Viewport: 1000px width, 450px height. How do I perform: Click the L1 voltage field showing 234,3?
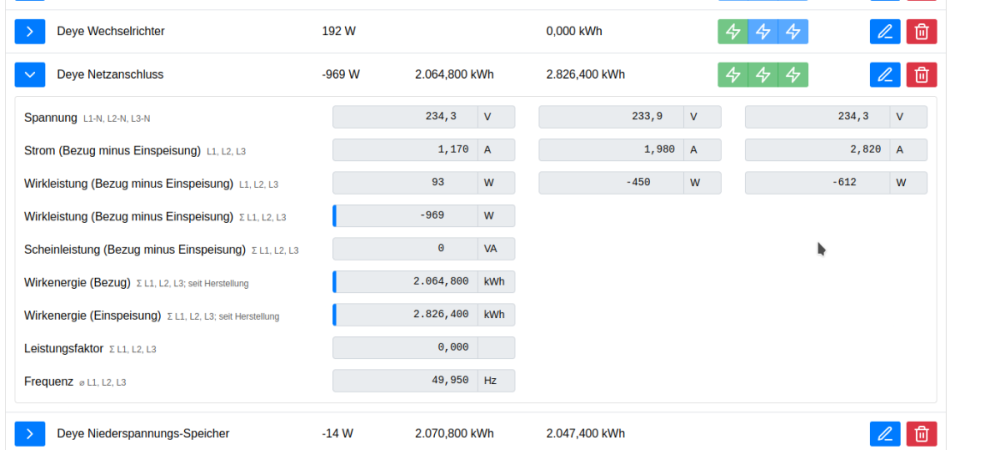click(405, 117)
